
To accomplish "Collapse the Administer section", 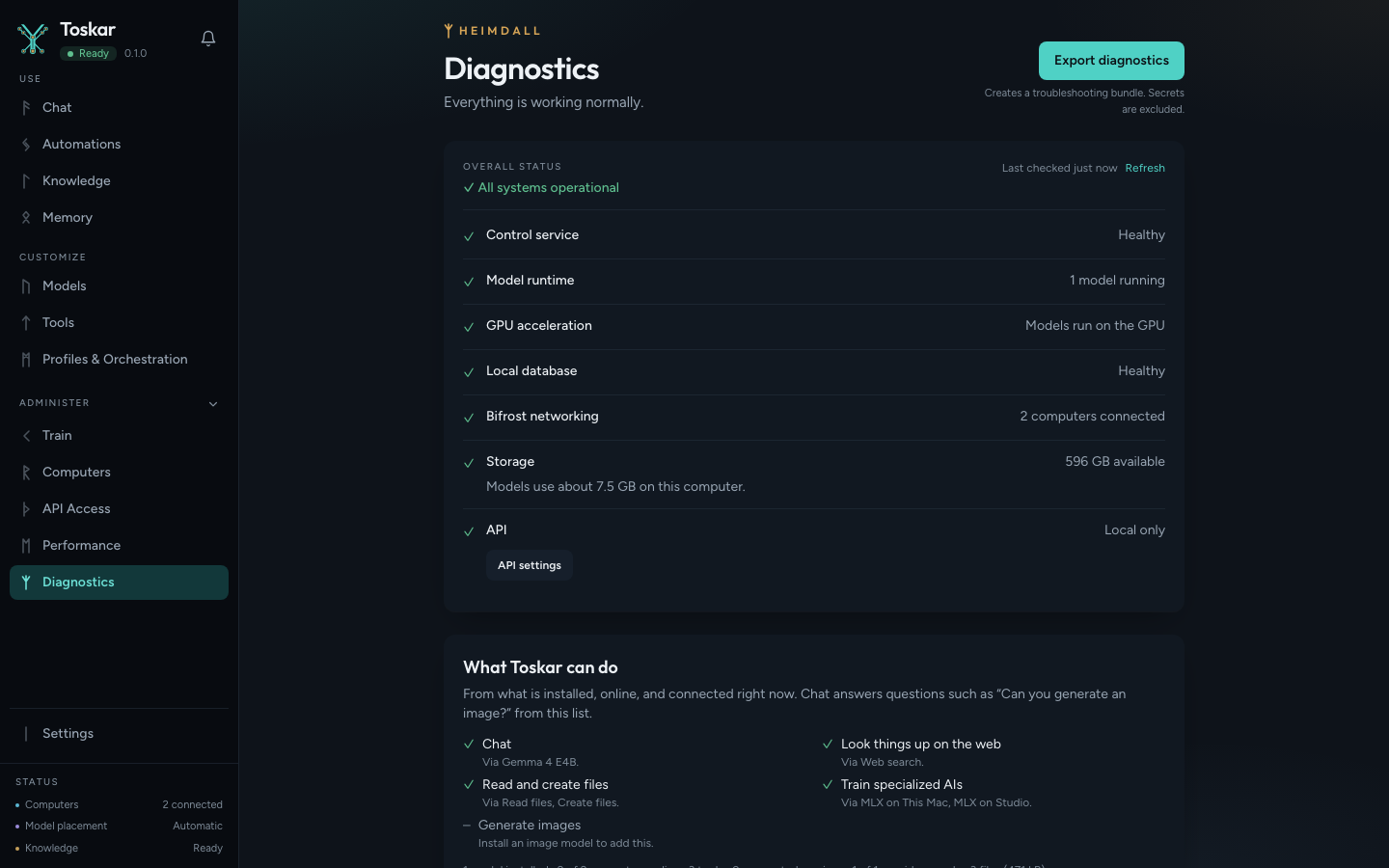I will [x=213, y=404].
